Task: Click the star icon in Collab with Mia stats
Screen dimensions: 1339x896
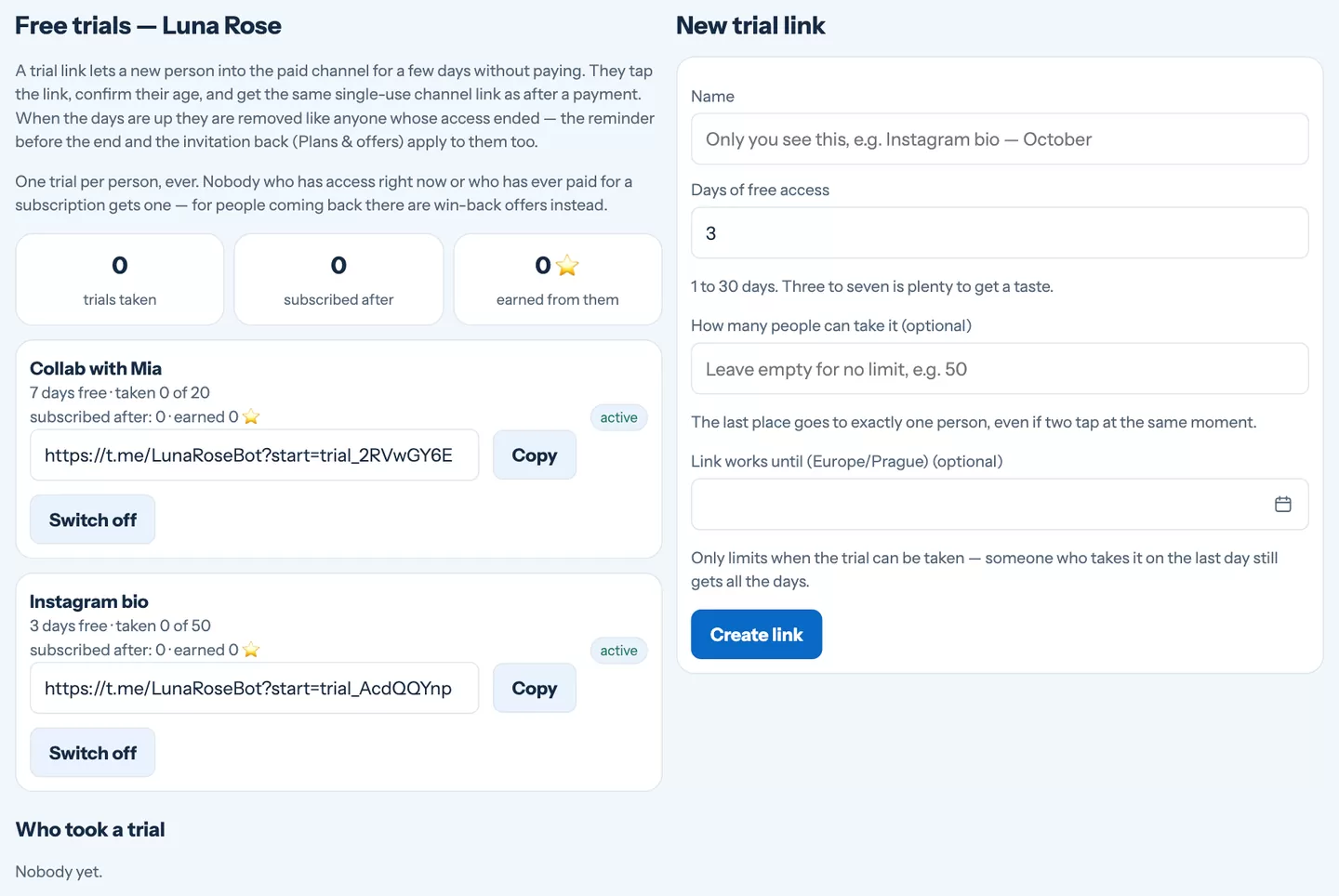Action: coord(251,416)
